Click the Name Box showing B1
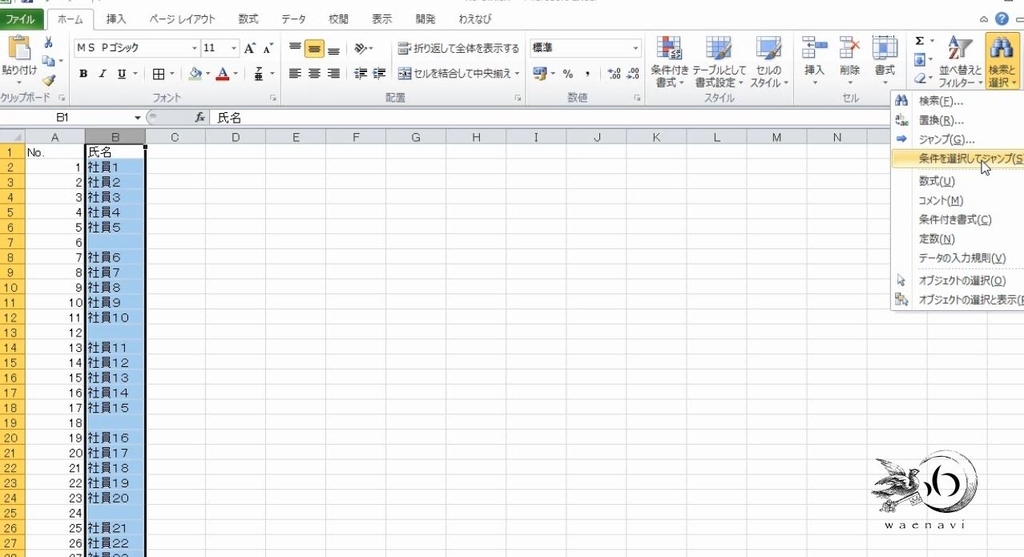This screenshot has height=557, width=1024. (71, 118)
